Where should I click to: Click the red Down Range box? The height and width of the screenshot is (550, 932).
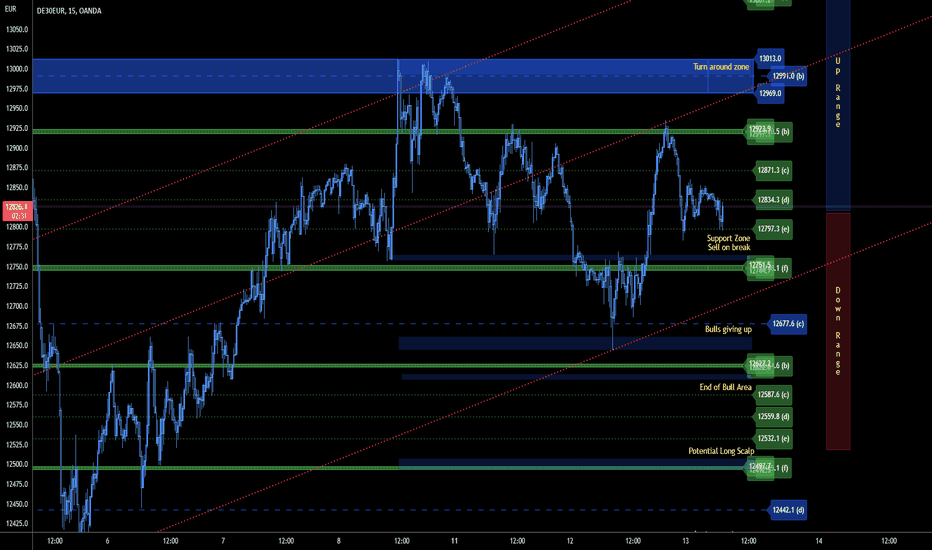pyautogui.click(x=838, y=331)
